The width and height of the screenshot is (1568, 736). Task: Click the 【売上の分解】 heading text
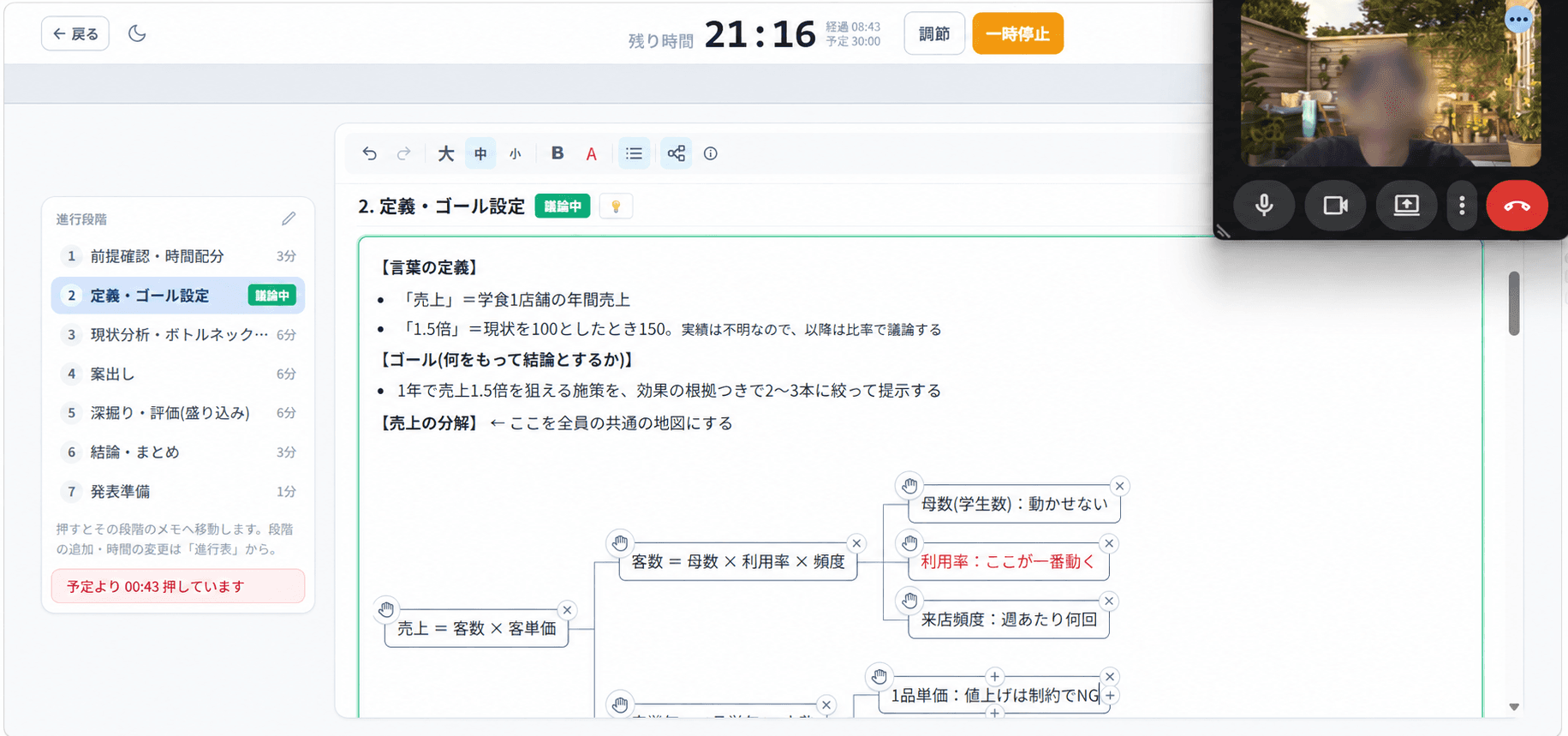pos(428,423)
